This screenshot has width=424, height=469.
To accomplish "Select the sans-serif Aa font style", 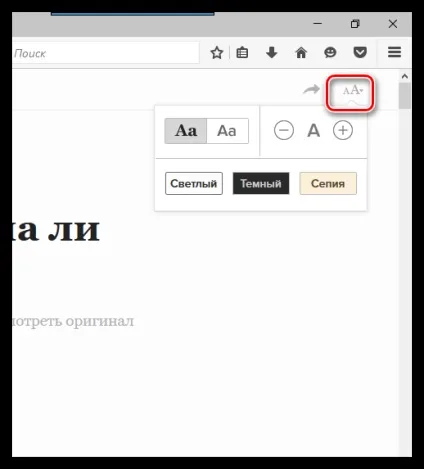I will coord(227,131).
